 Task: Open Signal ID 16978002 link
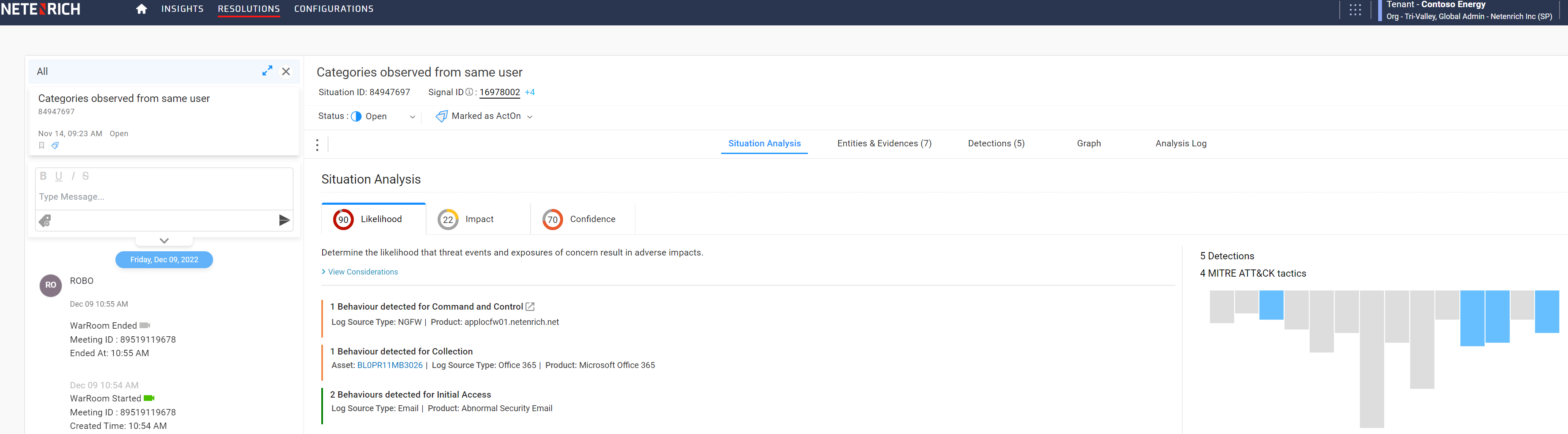(x=499, y=93)
